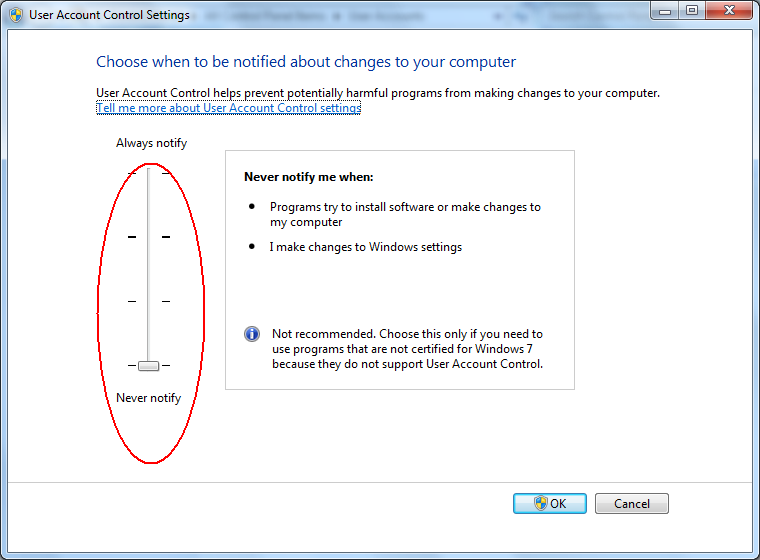Click 'Programs try to install software' bullet text
This screenshot has height=560, width=760.
click(405, 214)
